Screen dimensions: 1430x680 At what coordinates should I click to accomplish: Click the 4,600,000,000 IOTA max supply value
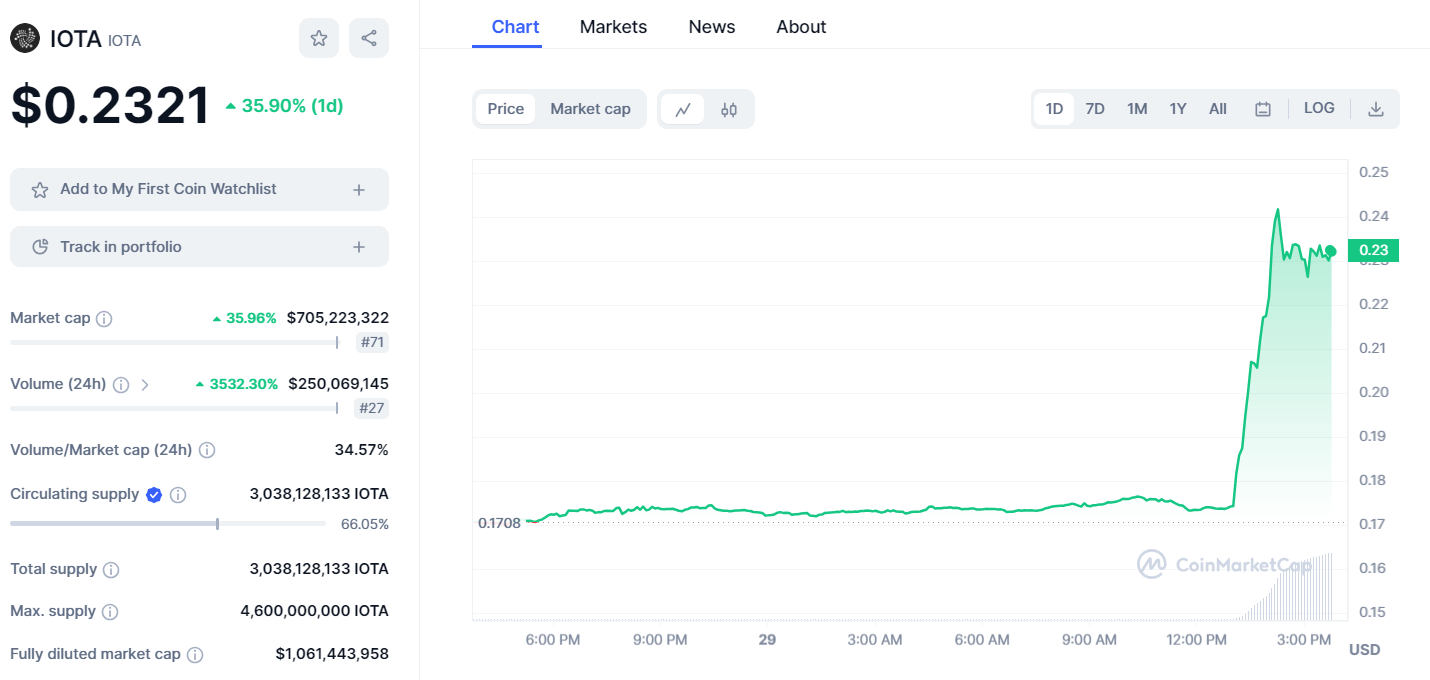pos(315,611)
